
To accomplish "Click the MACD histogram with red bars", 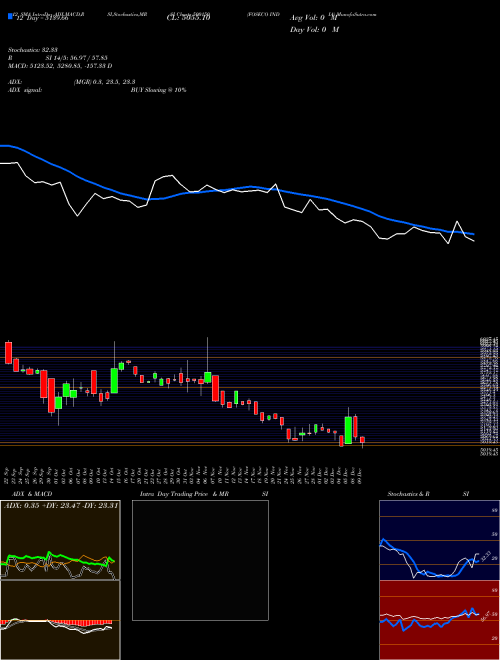I will point(60,620).
